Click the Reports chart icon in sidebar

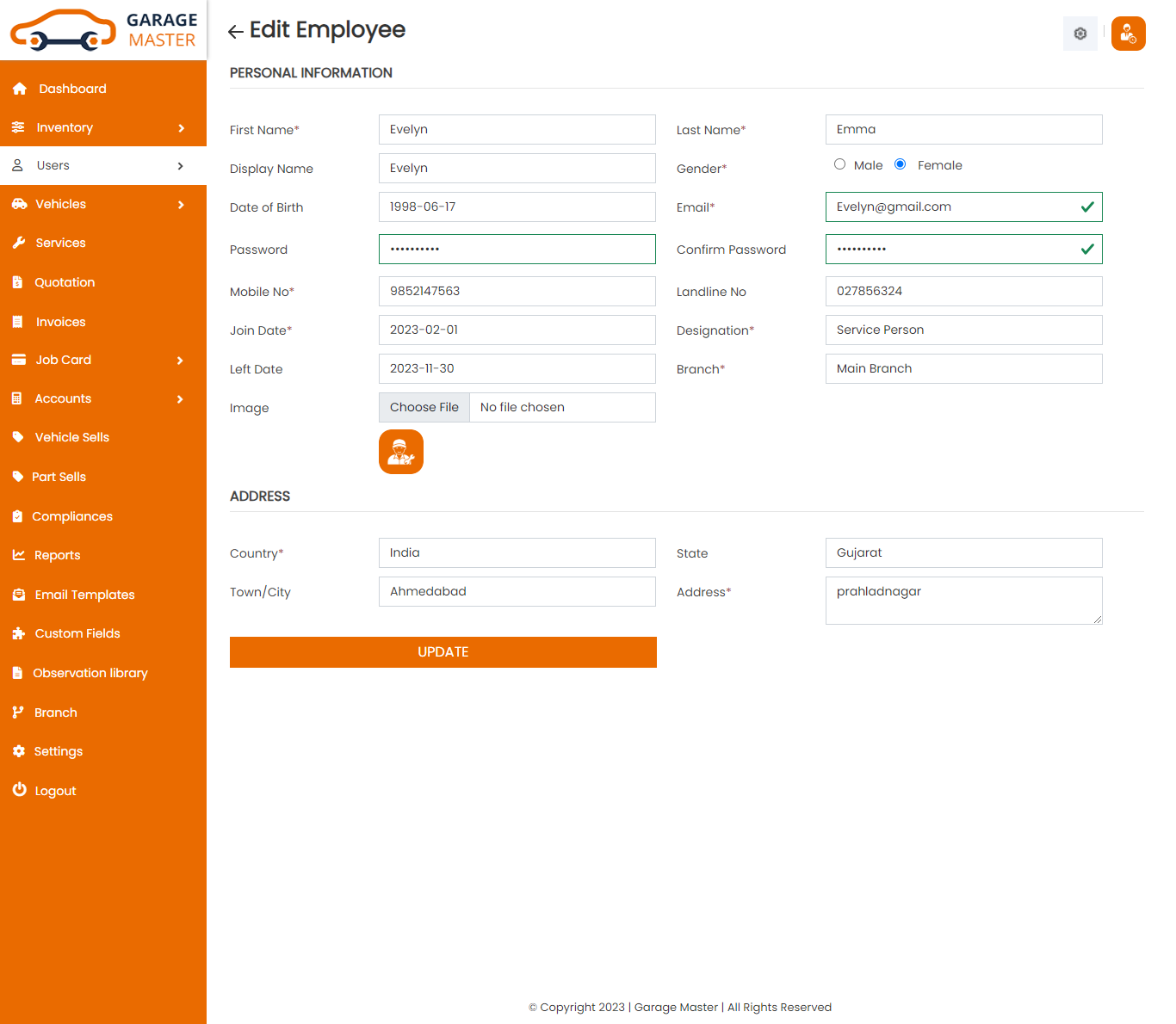click(19, 555)
